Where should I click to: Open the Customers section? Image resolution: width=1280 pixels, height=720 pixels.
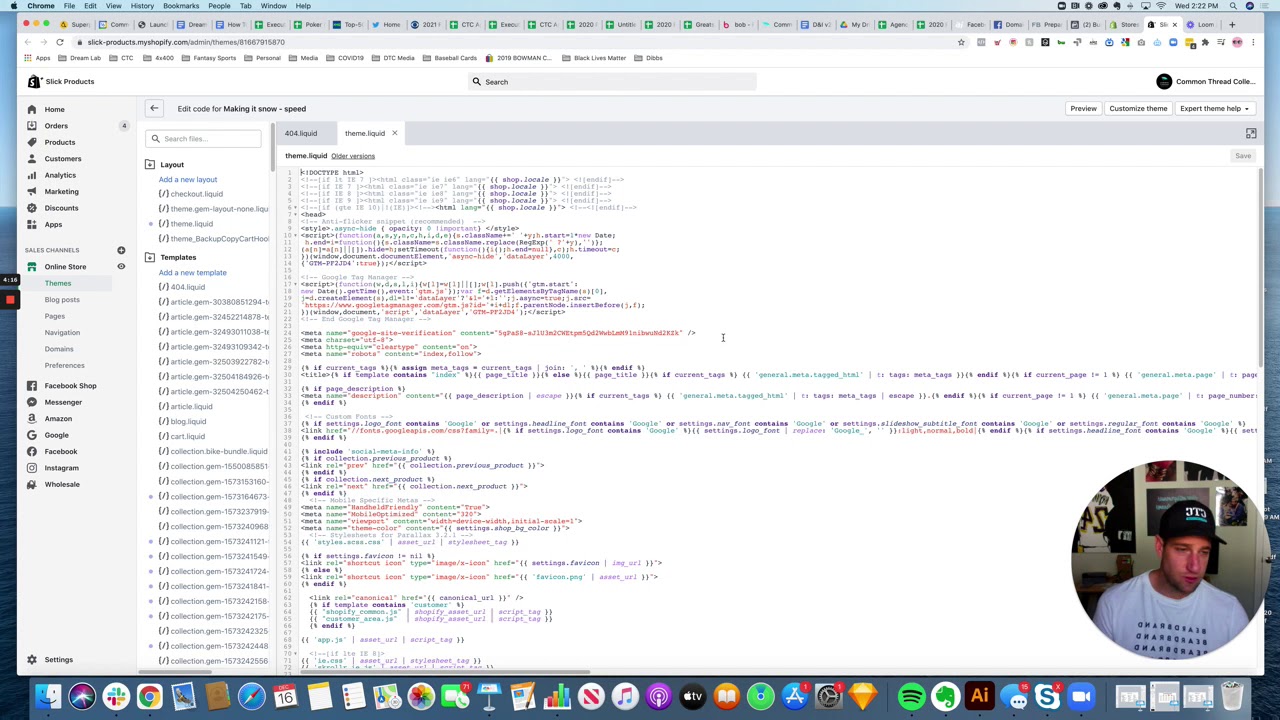click(x=62, y=158)
